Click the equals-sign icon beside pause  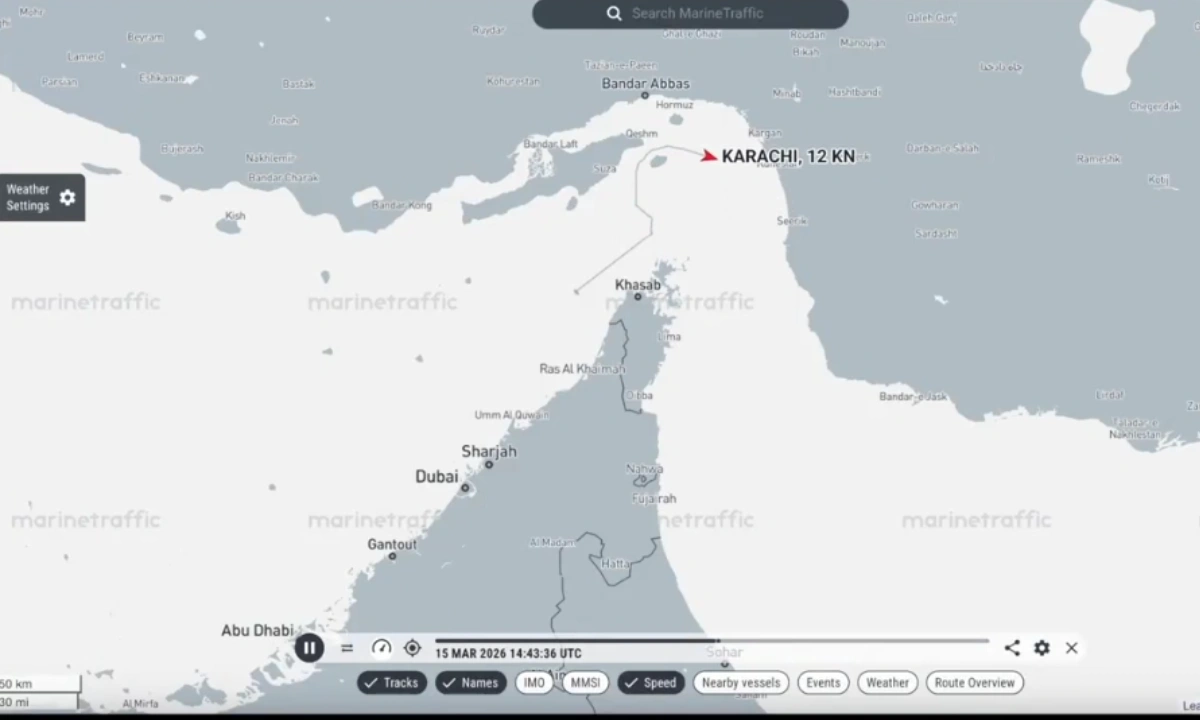[347, 648]
